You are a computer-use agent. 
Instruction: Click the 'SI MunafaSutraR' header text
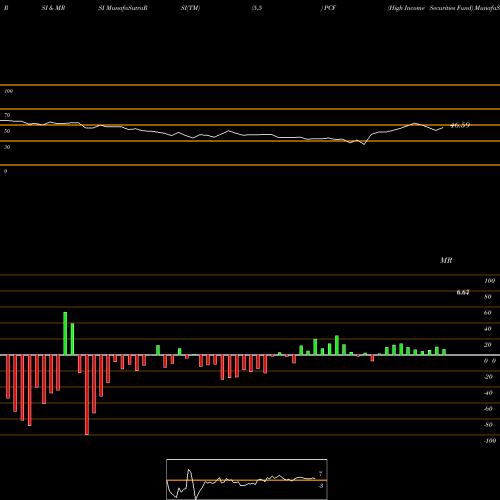click(x=123, y=8)
